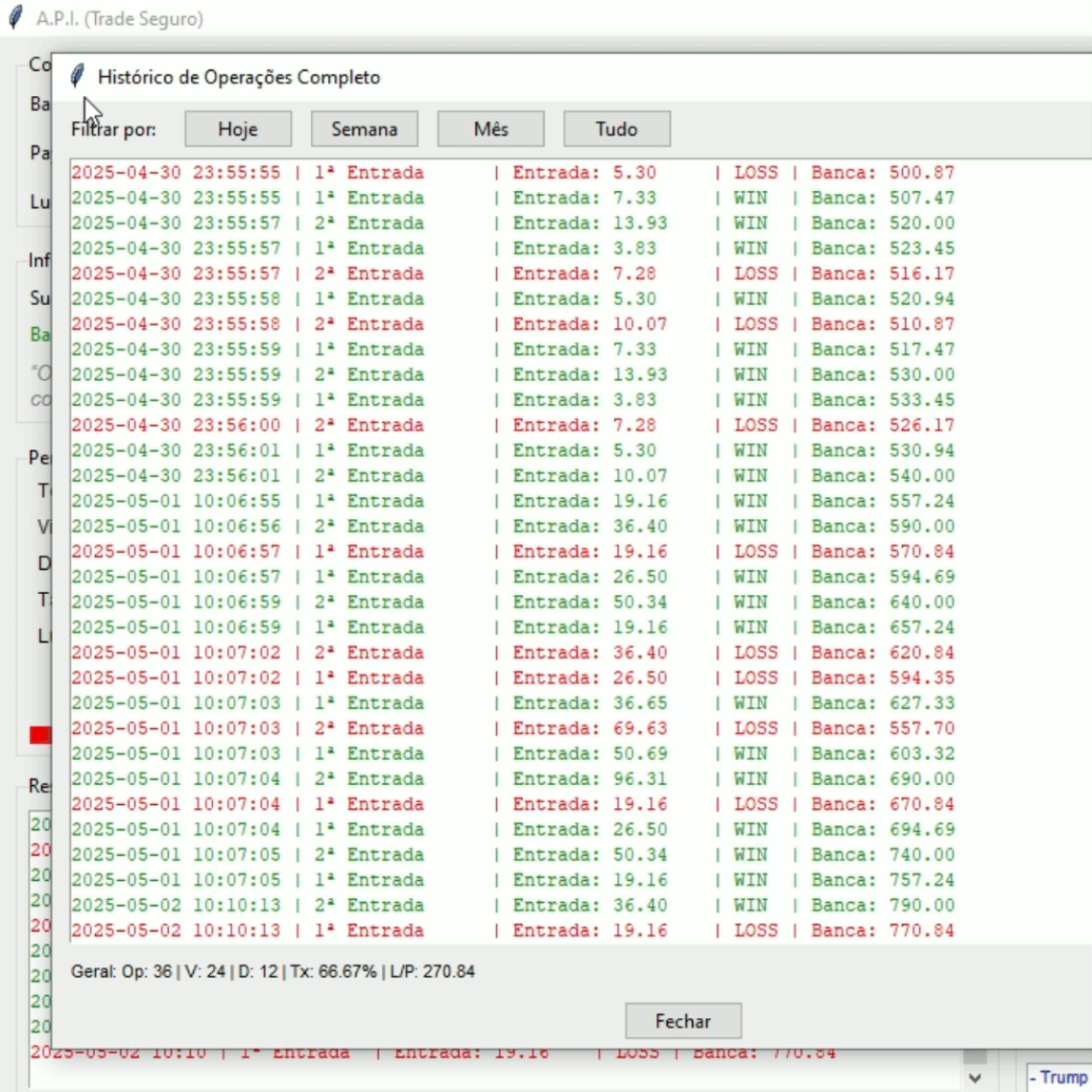This screenshot has width=1092, height=1092.
Task: Click the Histórico de Operações Completo title
Action: point(239,78)
